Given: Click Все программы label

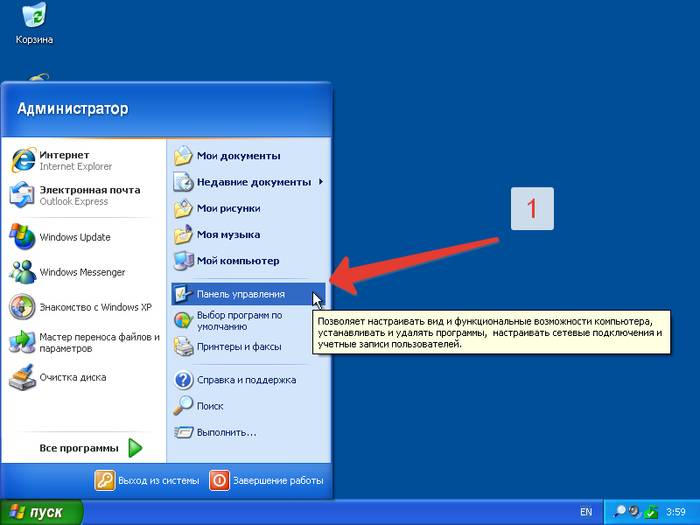Looking at the screenshot, I should [79, 448].
